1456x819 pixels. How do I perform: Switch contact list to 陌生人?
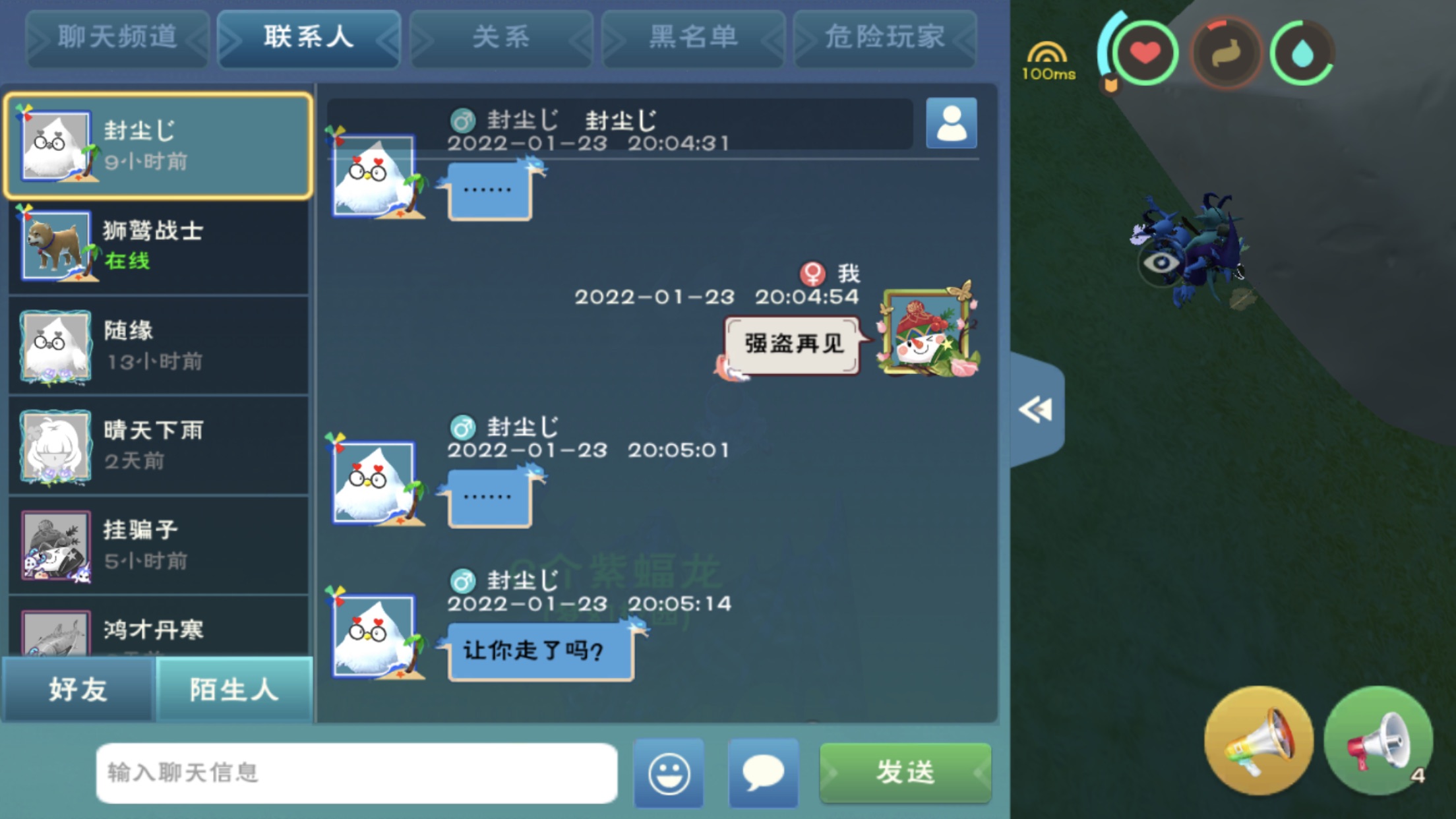coord(234,690)
